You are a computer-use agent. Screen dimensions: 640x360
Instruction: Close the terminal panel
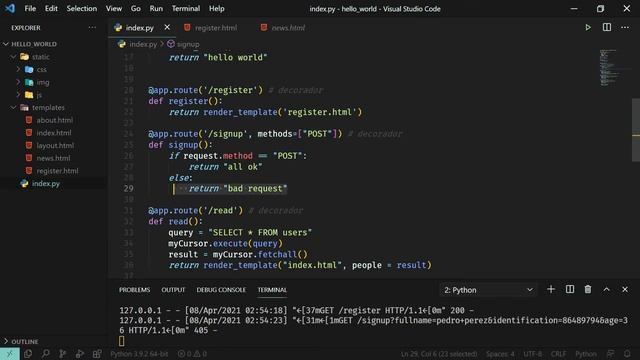[x=625, y=289]
